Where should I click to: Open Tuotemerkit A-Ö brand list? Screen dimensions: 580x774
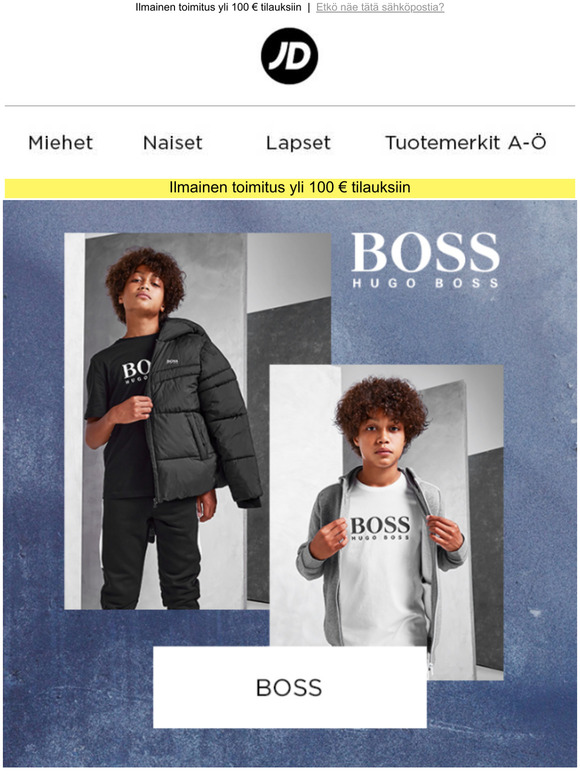[x=465, y=142]
